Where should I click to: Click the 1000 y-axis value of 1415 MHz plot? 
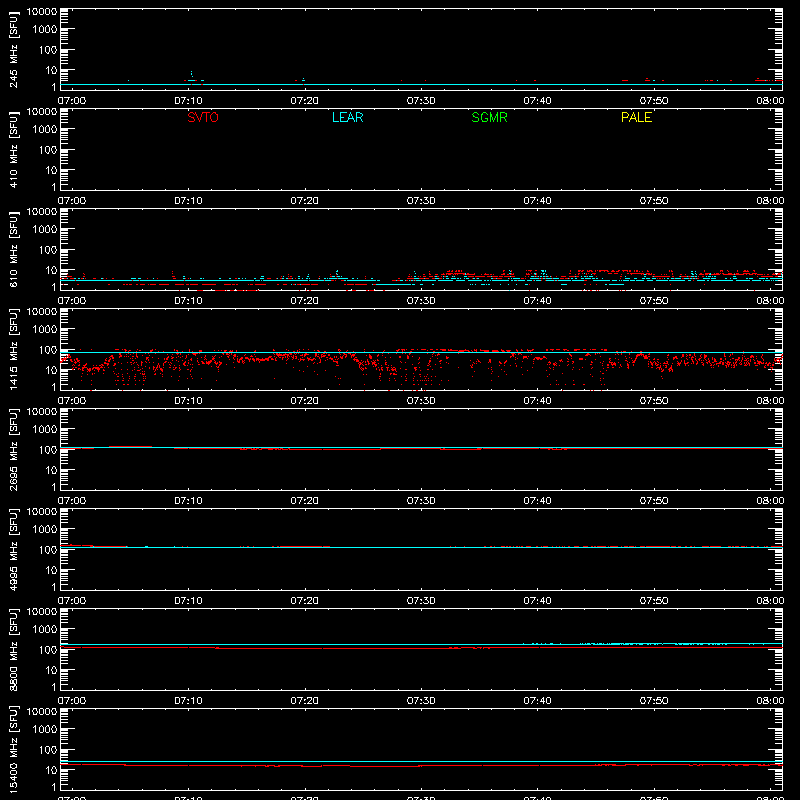pyautogui.click(x=45, y=330)
